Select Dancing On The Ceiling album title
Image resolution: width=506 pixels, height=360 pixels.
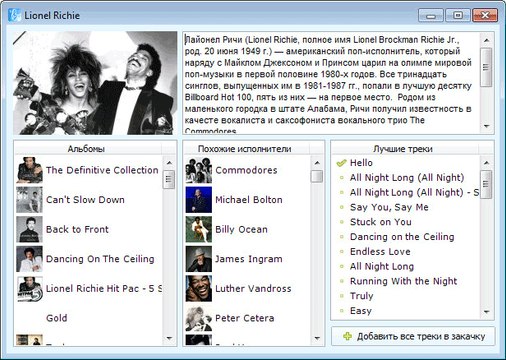point(100,259)
